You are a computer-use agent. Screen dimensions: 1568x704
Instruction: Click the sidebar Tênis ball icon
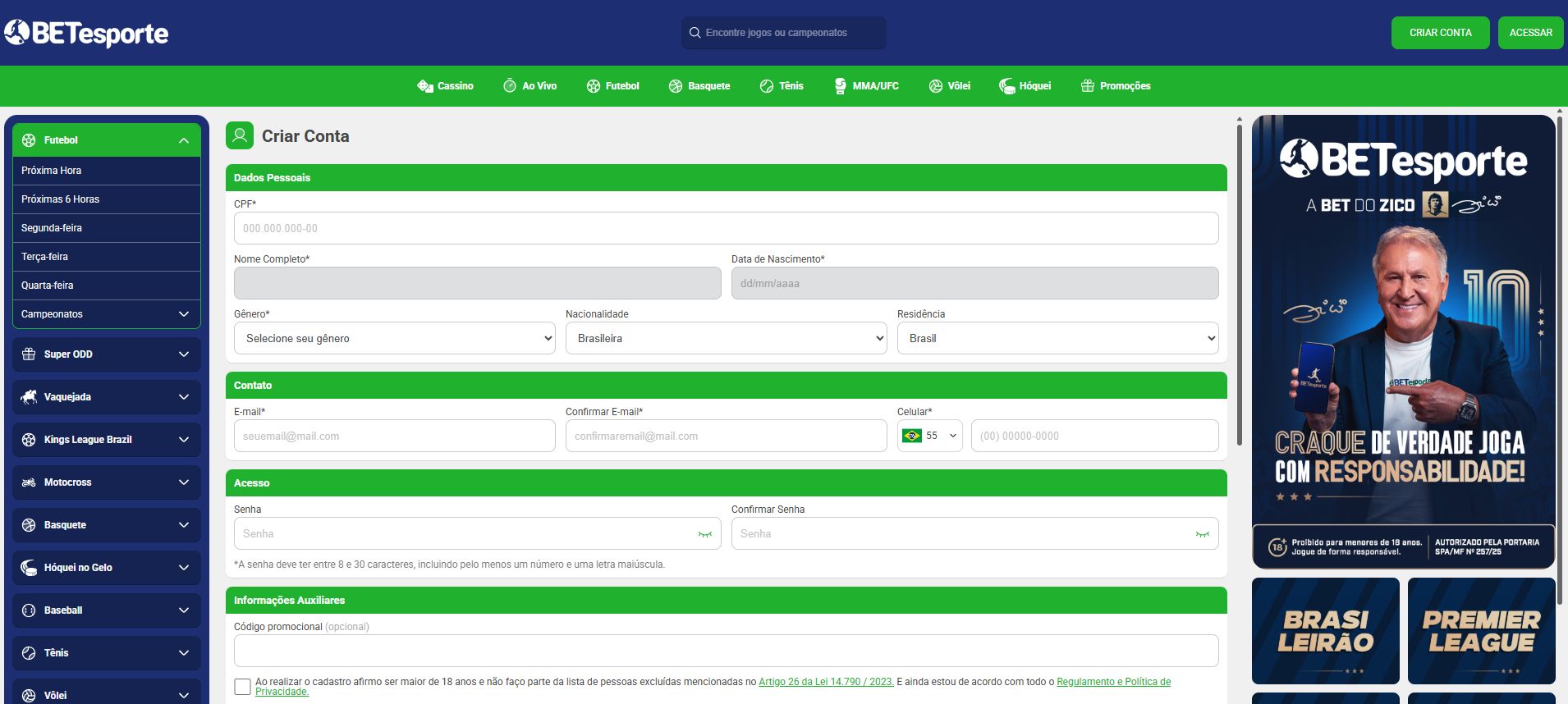(29, 653)
